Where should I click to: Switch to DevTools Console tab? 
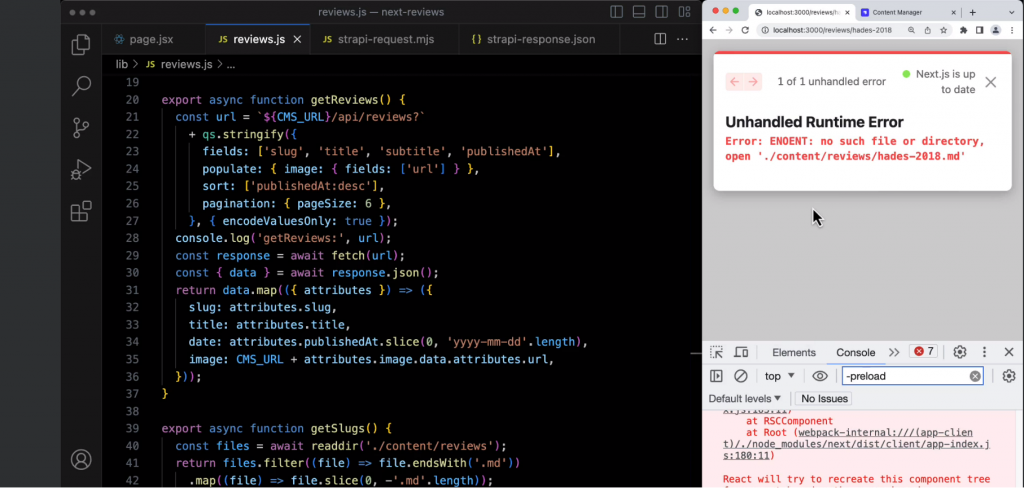pos(856,352)
